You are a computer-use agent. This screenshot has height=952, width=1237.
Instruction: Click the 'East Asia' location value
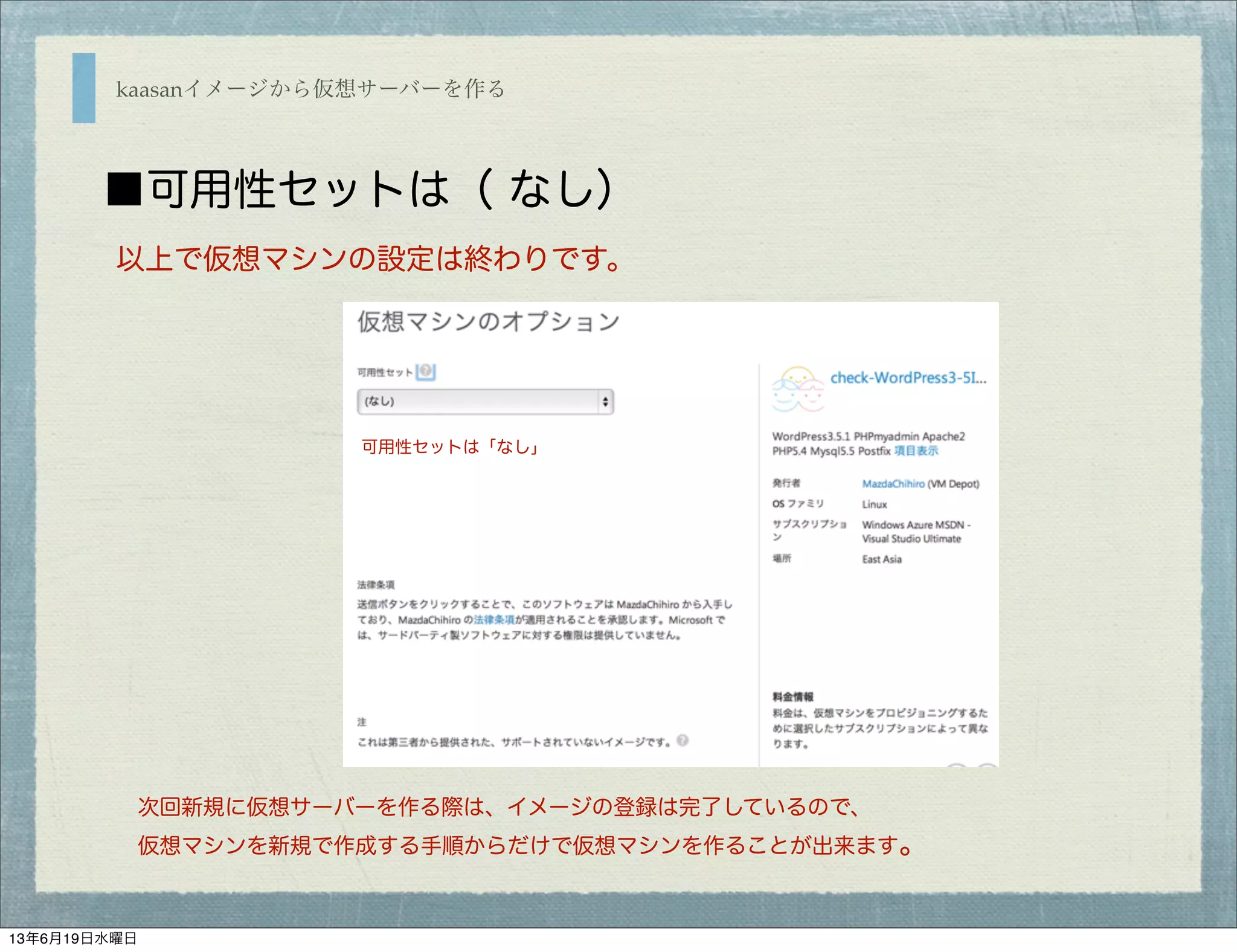[881, 559]
